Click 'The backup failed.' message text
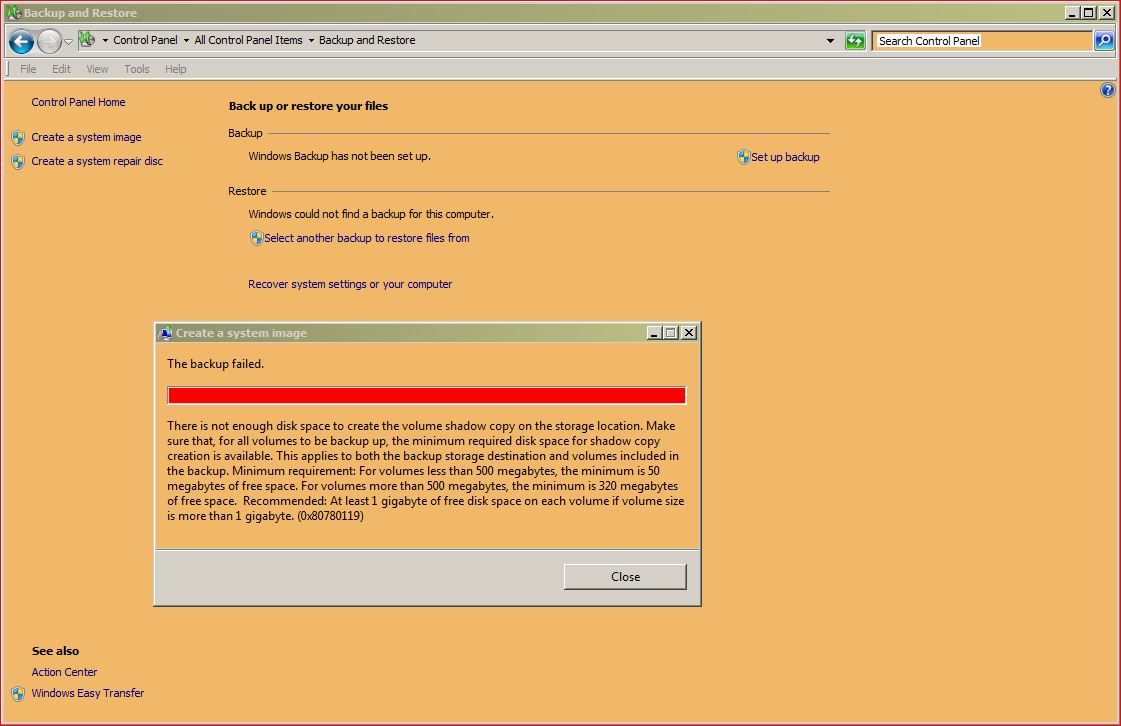The height and width of the screenshot is (726, 1121). click(x=215, y=364)
